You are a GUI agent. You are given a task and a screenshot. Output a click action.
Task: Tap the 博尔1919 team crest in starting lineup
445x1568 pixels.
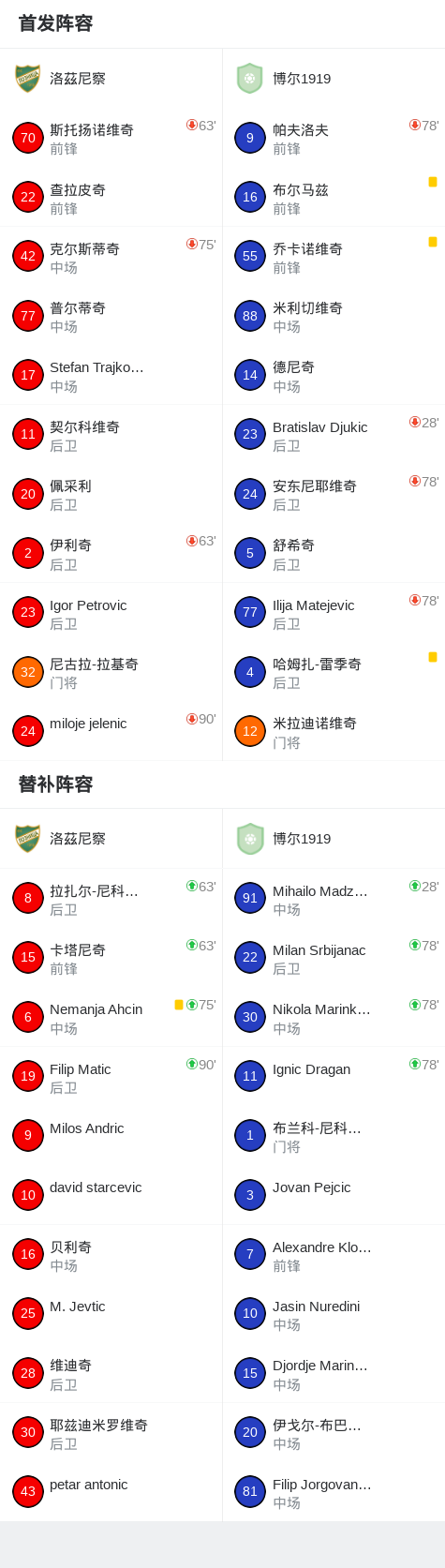(x=250, y=79)
